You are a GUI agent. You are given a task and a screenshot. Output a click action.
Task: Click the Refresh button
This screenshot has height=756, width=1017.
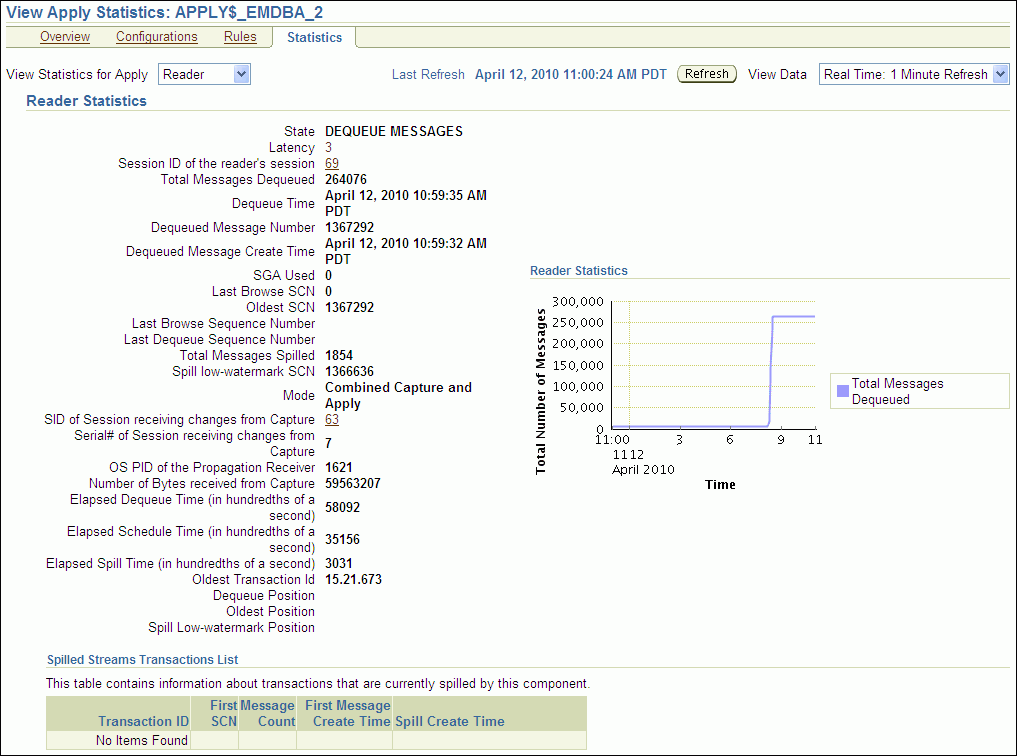707,74
